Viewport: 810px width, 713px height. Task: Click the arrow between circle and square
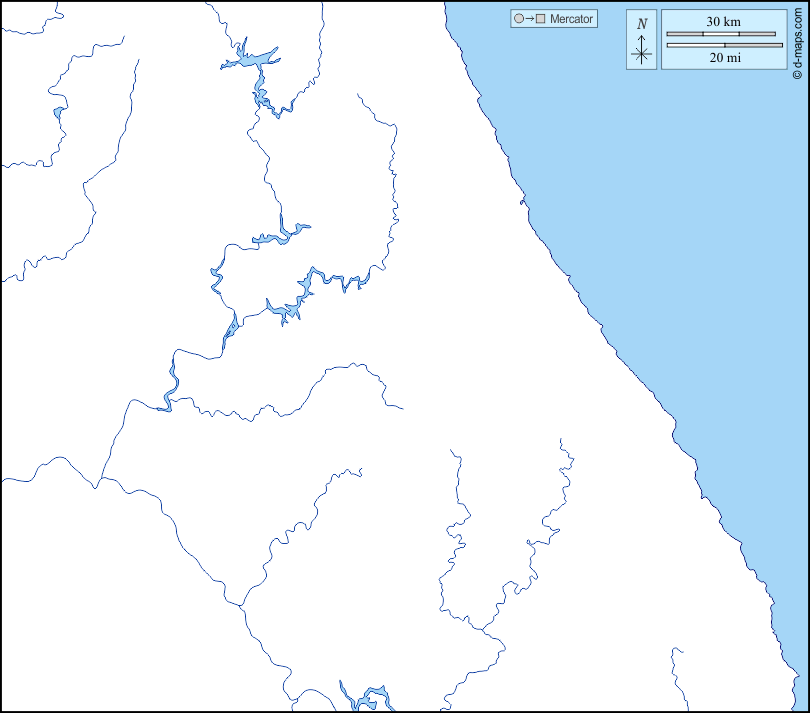[x=529, y=19]
